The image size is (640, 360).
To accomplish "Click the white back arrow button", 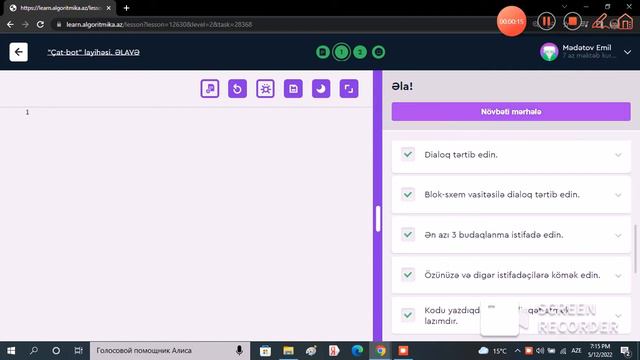I will point(18,52).
